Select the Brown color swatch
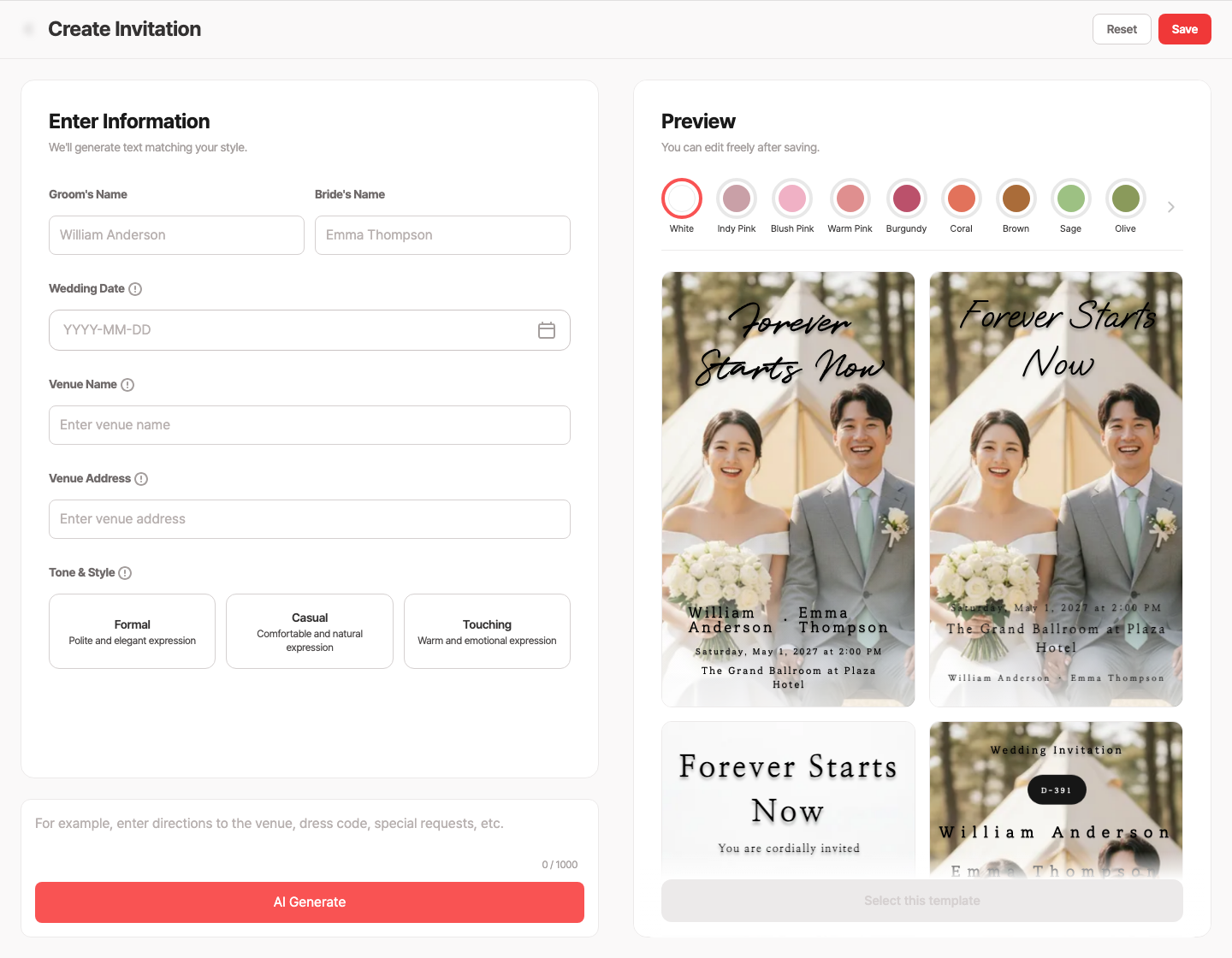 (x=1016, y=198)
